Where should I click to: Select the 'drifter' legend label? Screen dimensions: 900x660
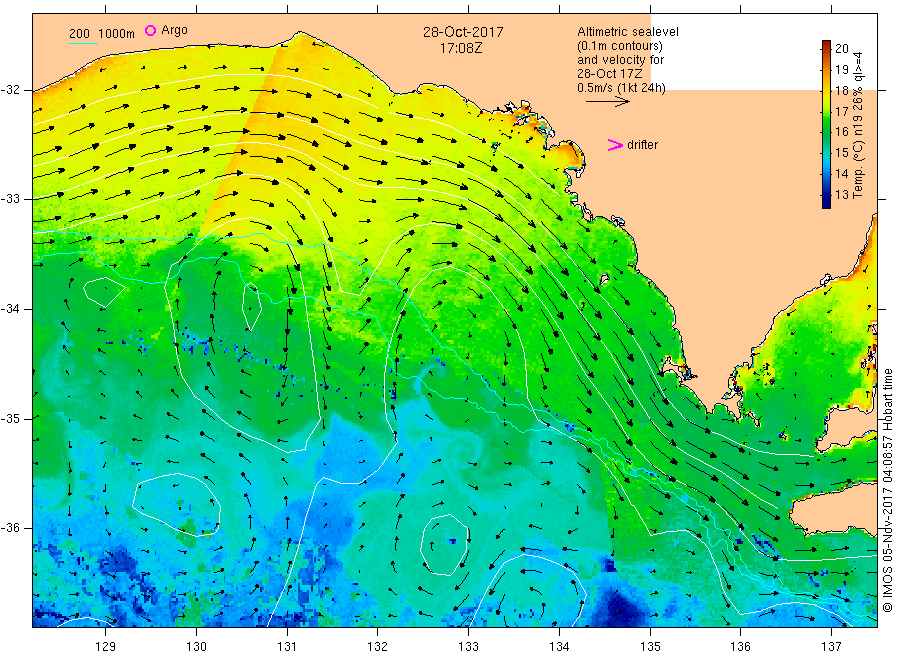[x=643, y=145]
